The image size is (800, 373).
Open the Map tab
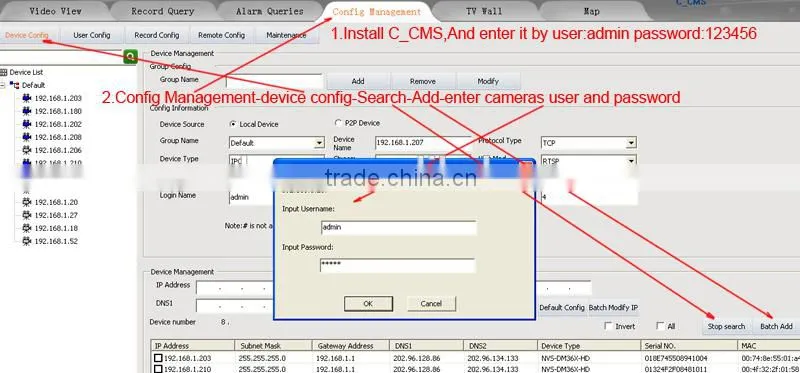click(x=591, y=11)
